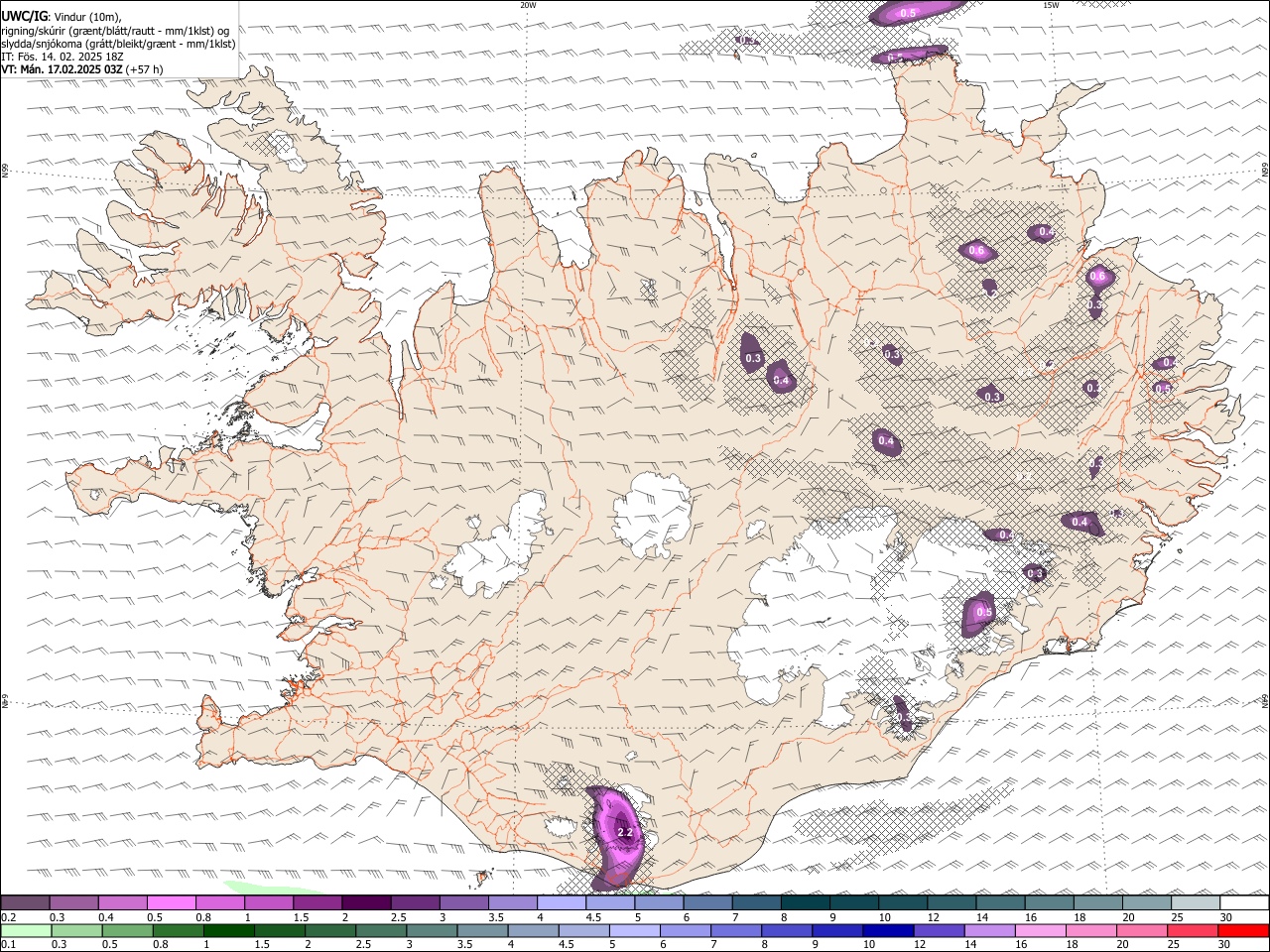Pick the dark purple 2 snow scale swatch
The image size is (1270, 952).
[366, 902]
